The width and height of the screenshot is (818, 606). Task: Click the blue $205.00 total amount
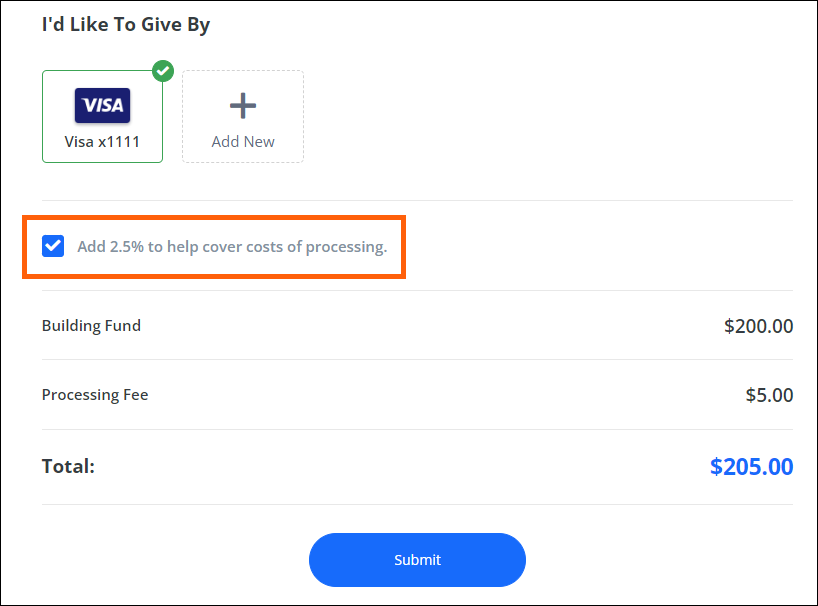point(752,466)
